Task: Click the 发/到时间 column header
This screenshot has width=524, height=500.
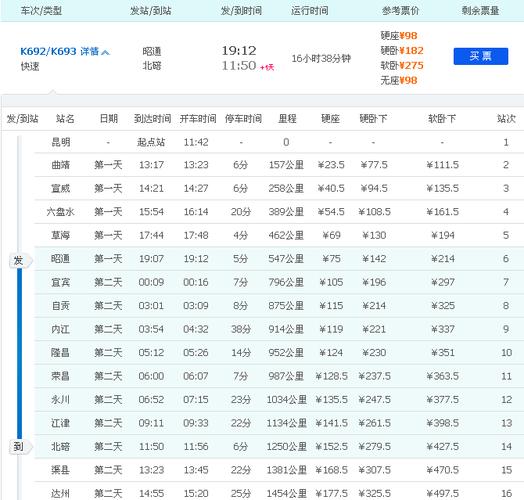Action: [241, 11]
